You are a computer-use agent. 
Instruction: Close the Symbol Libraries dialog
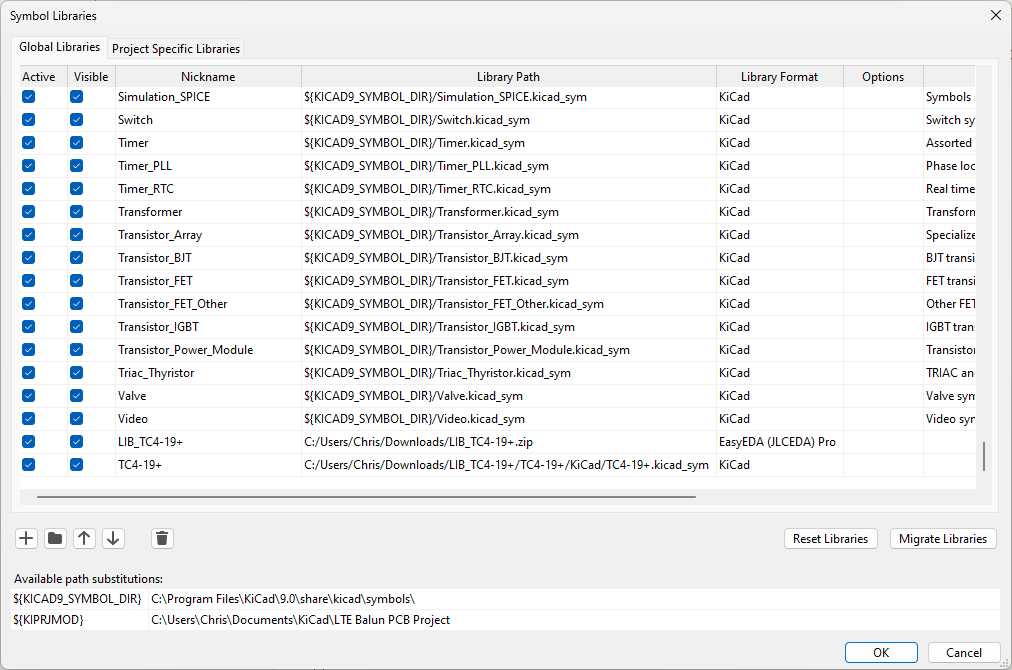[x=995, y=15]
